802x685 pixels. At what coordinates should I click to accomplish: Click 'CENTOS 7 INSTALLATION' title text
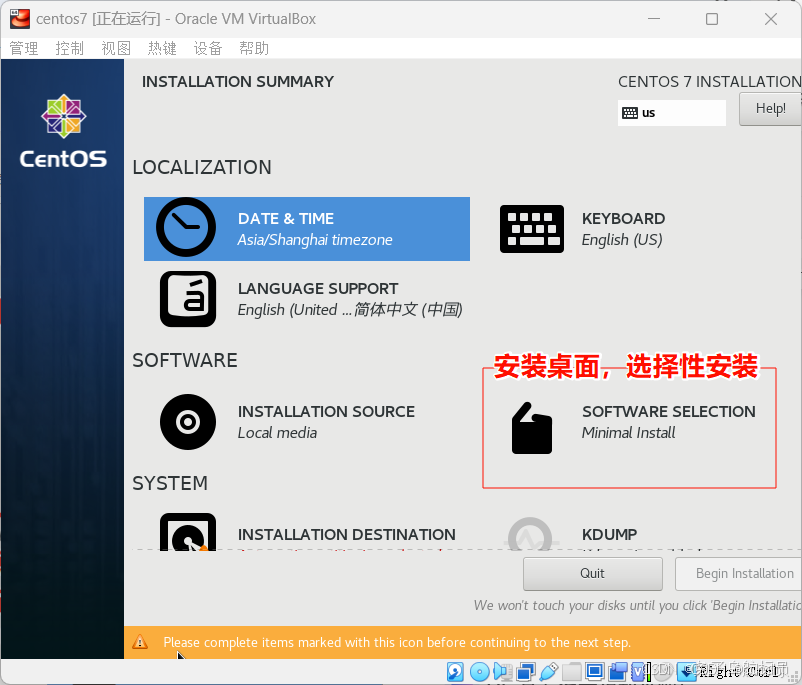point(709,82)
